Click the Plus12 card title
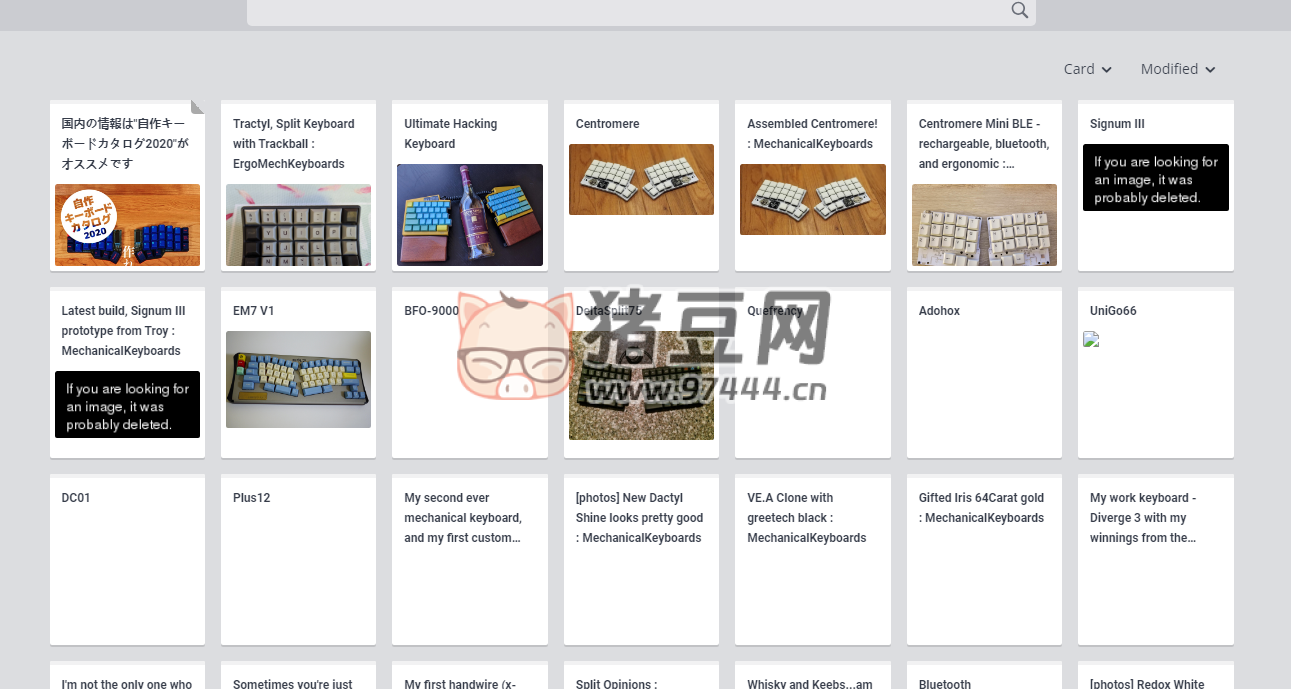 251,498
